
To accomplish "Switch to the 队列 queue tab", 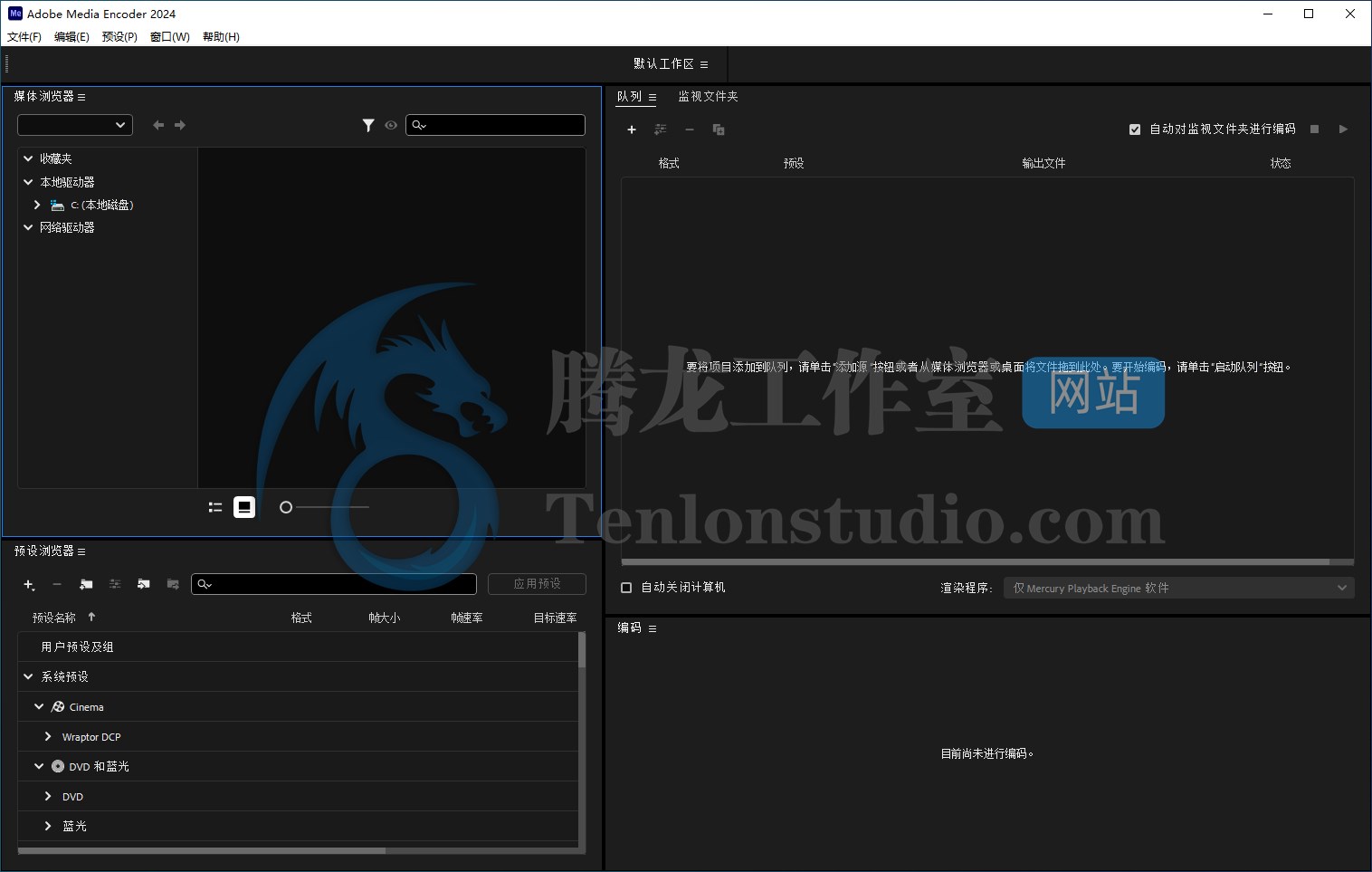I will [629, 97].
